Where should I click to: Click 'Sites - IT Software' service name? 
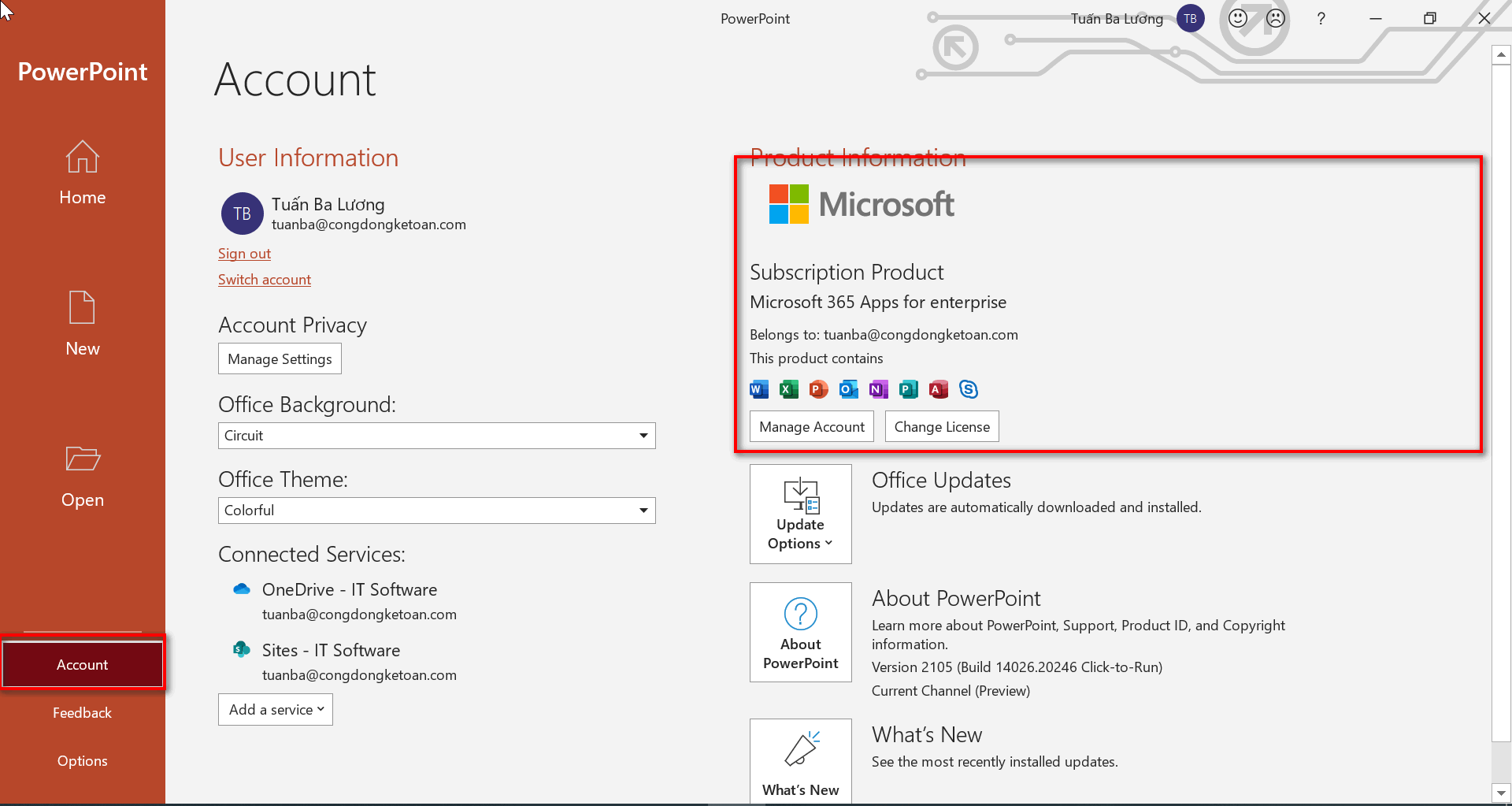point(331,650)
